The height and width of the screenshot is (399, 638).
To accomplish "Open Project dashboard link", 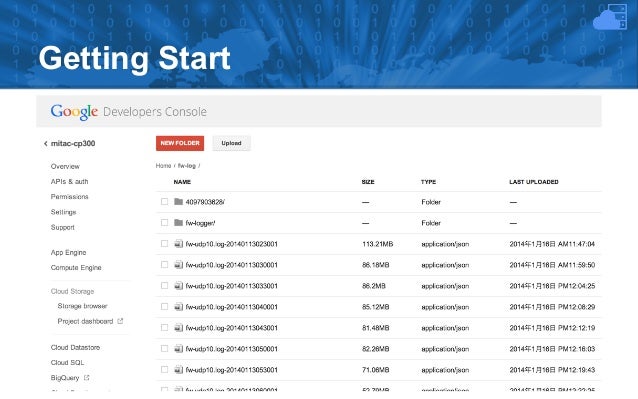I will [85, 321].
